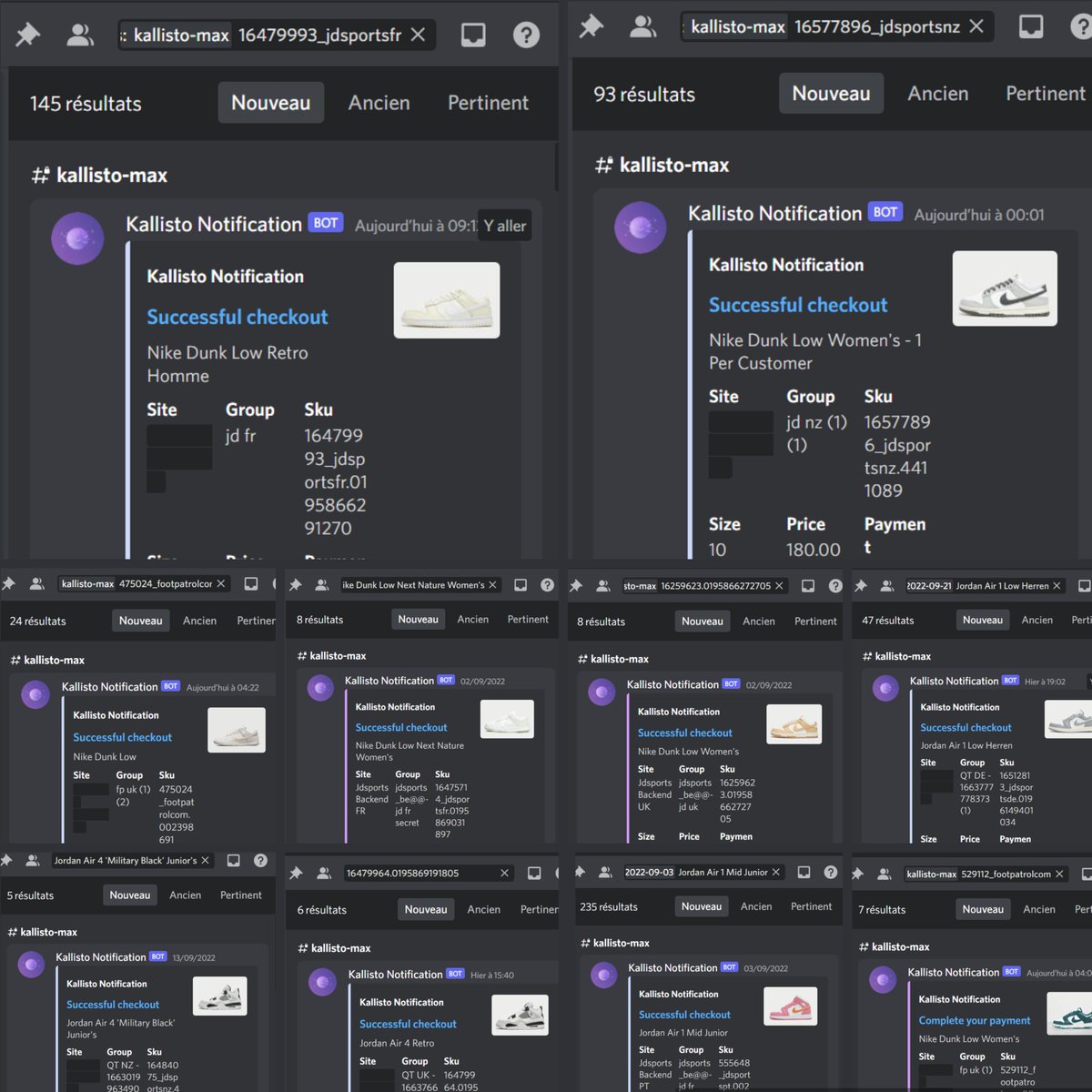Screen dimensions: 1092x1092
Task: Open Kallisto bot avatar in the 145 résultats panel
Action: click(77, 238)
